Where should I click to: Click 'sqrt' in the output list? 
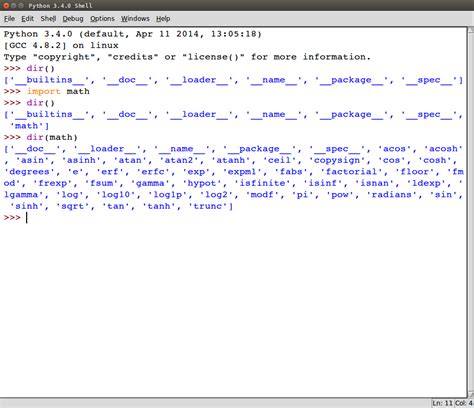click(73, 206)
